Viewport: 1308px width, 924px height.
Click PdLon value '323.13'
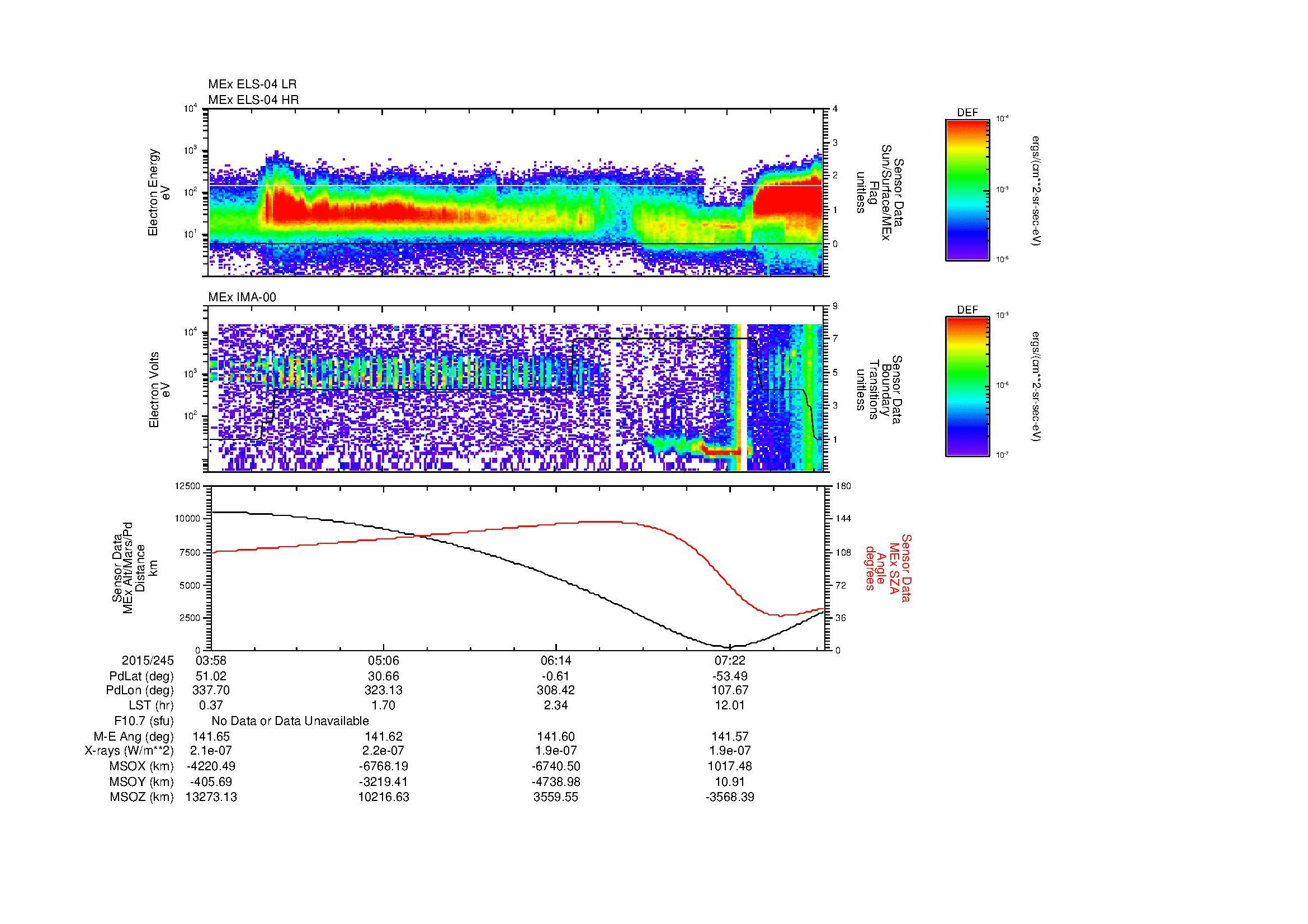384,690
